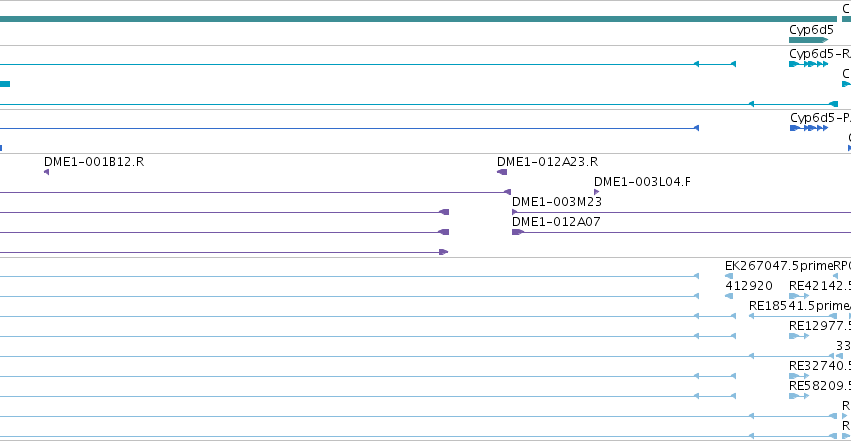Image resolution: width=851 pixels, height=441 pixels.
Task: Click the Cyp6d5-R. transcript label
Action: click(x=820, y=54)
